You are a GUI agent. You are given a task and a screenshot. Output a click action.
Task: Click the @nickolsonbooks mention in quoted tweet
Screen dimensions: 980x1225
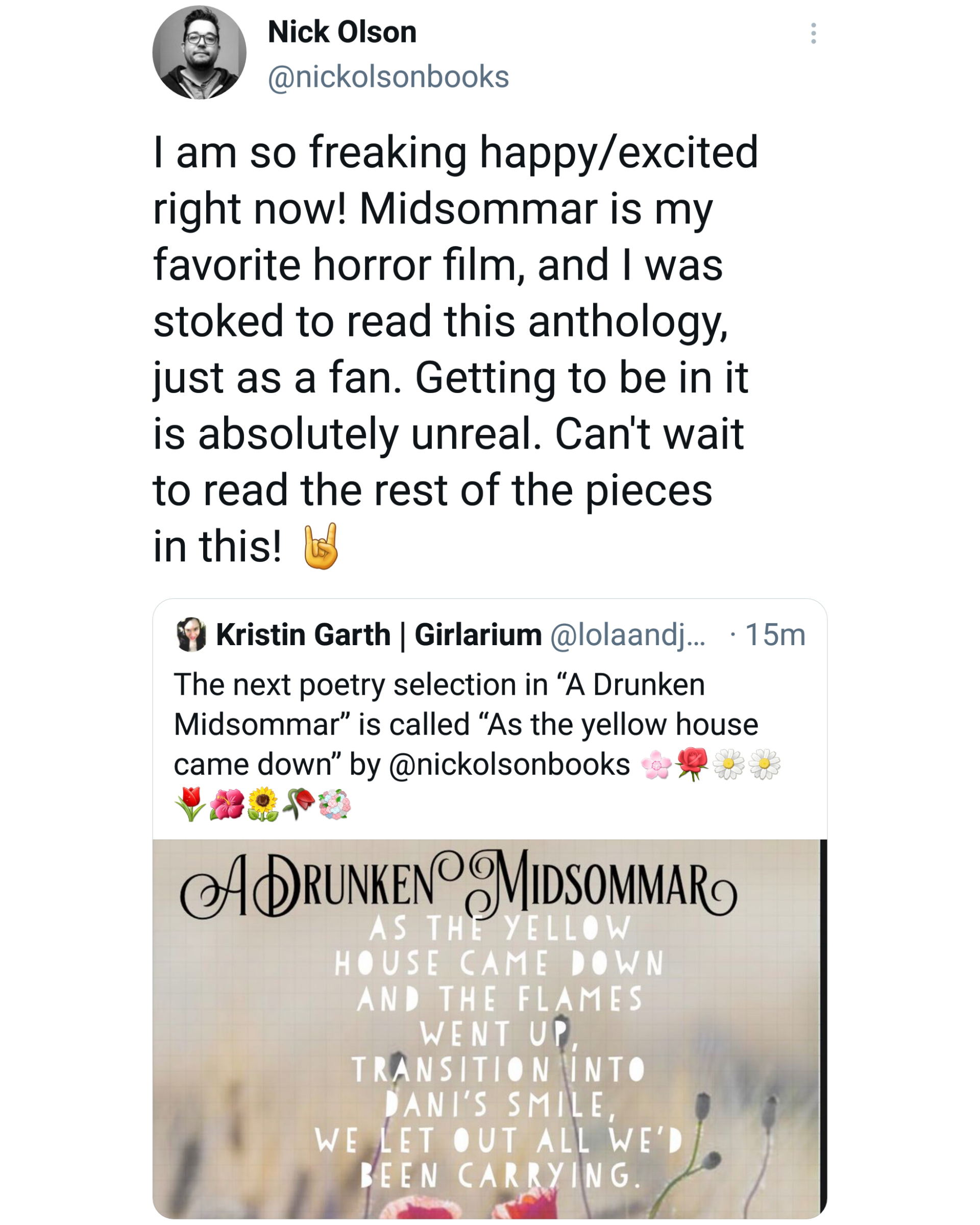pyautogui.click(x=509, y=764)
